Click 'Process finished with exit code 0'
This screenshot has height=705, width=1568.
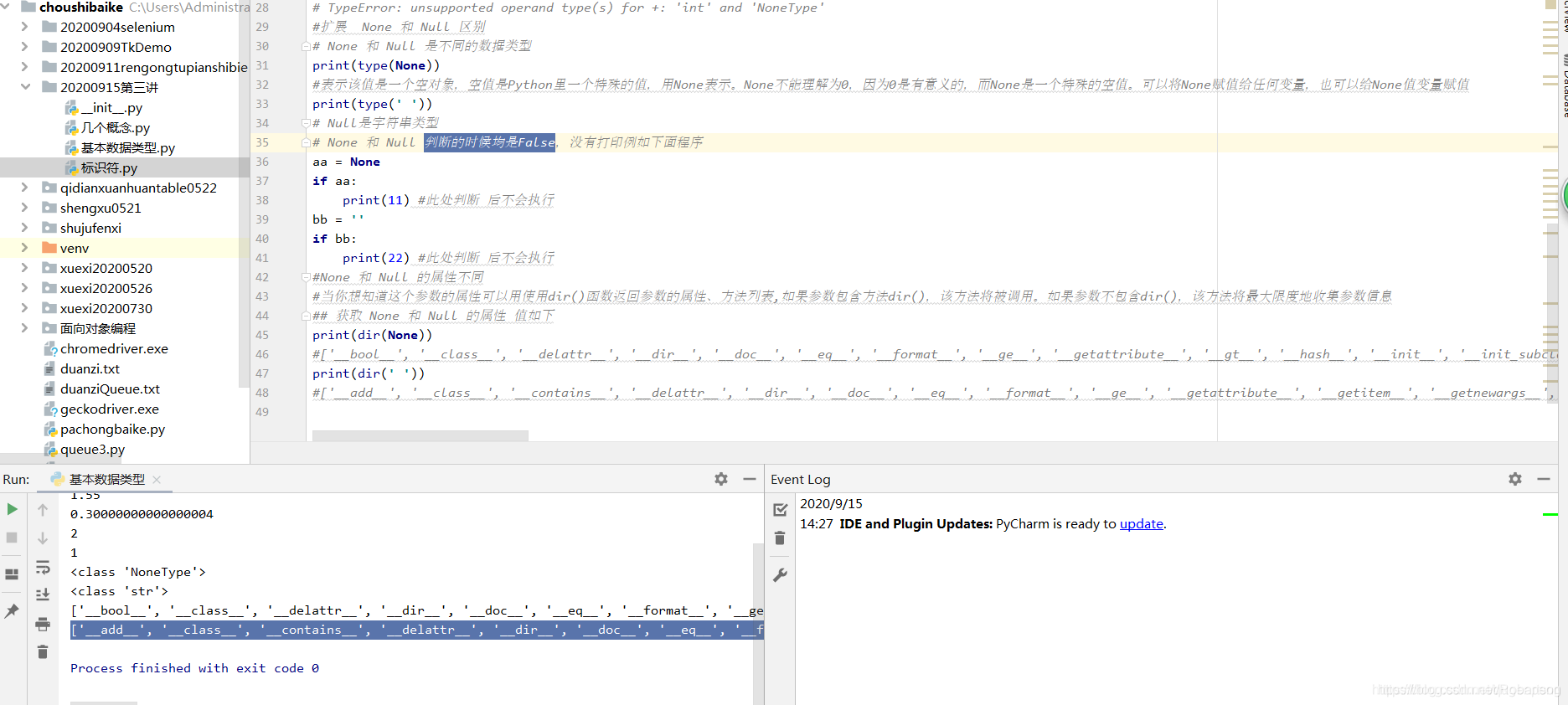[194, 668]
